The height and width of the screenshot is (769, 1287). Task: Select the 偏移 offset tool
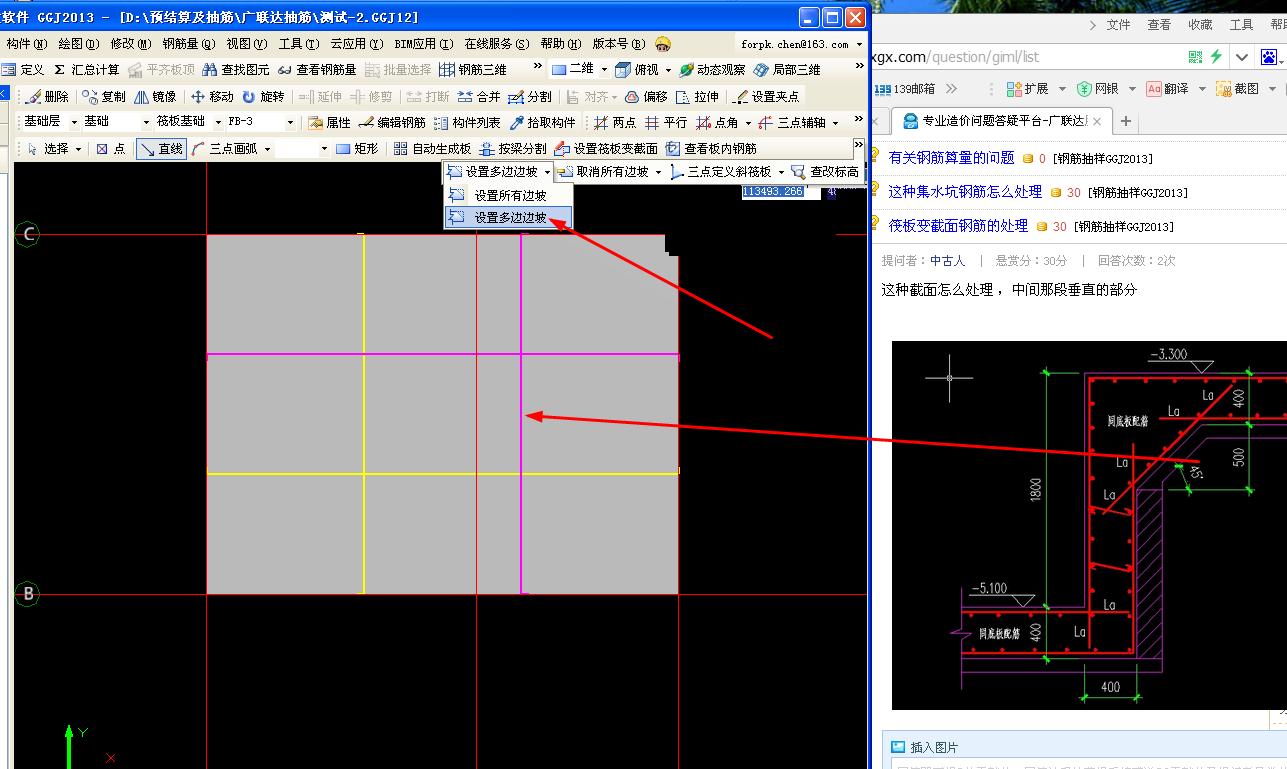tap(646, 96)
